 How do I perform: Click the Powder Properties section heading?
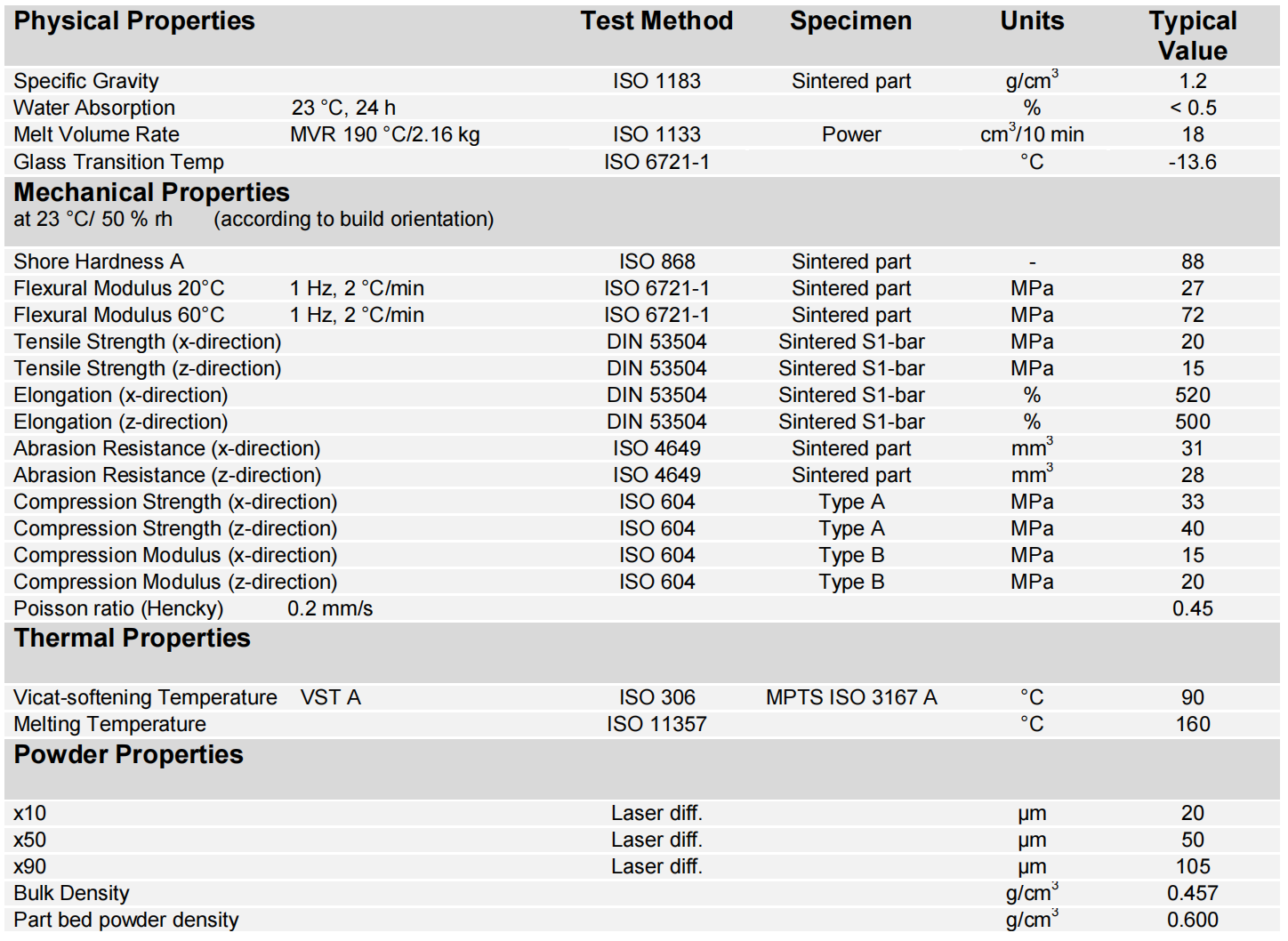128,754
